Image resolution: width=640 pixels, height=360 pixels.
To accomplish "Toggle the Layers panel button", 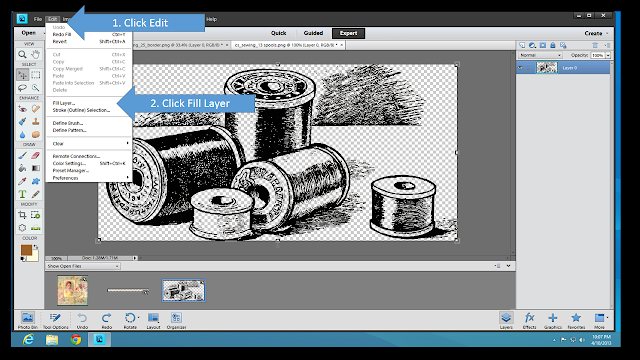I will click(506, 320).
